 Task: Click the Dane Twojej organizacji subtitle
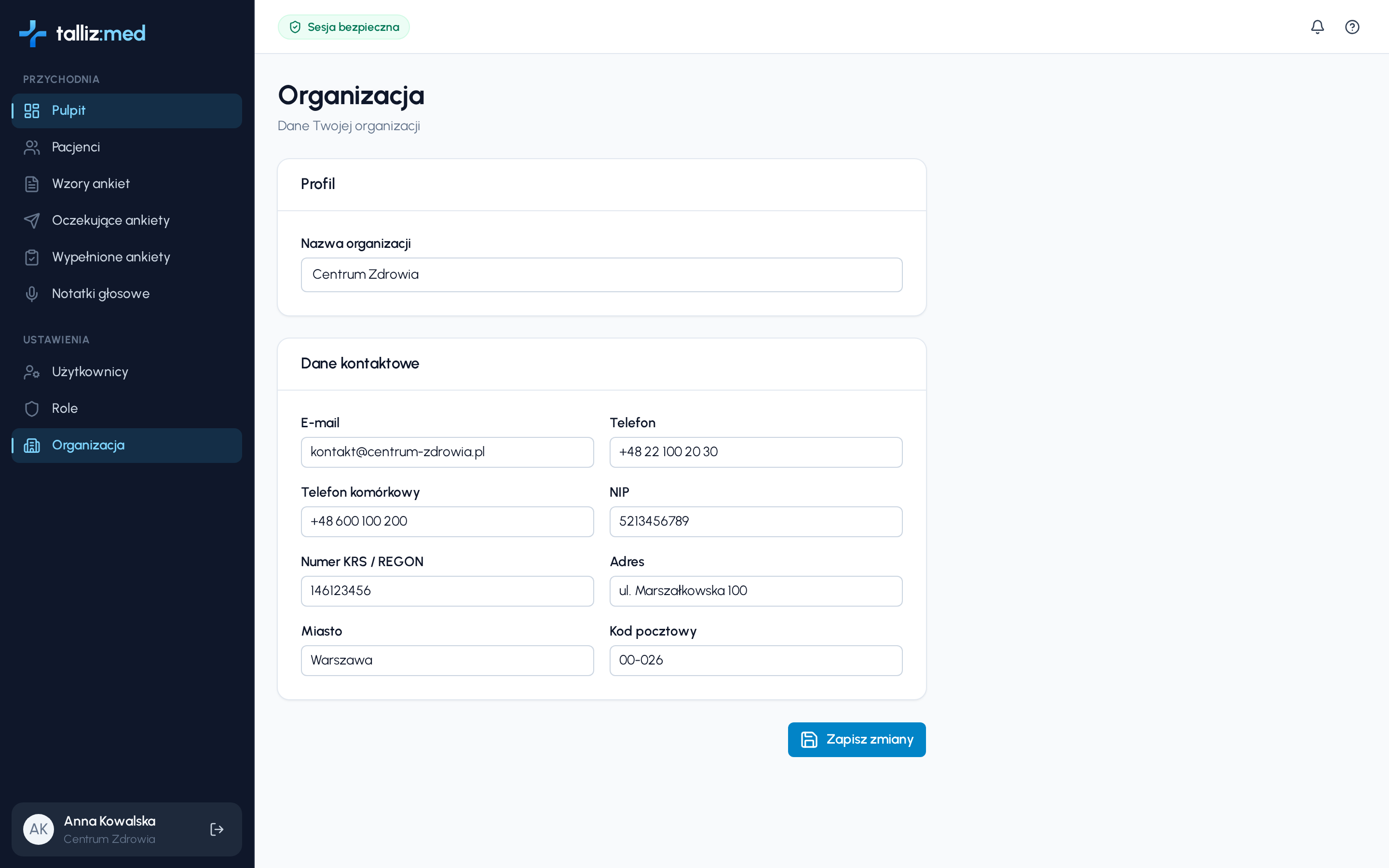coord(349,126)
